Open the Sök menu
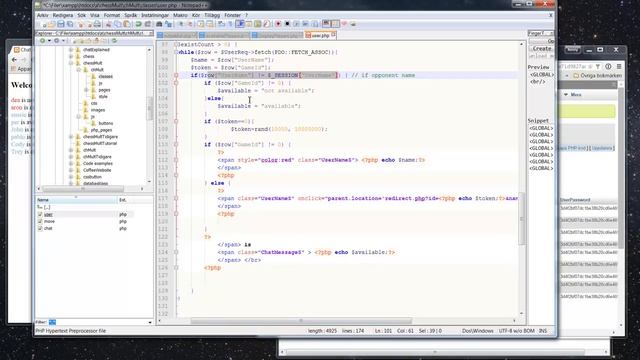Image resolution: width=640 pixels, height=360 pixels. pyautogui.click(x=82, y=15)
